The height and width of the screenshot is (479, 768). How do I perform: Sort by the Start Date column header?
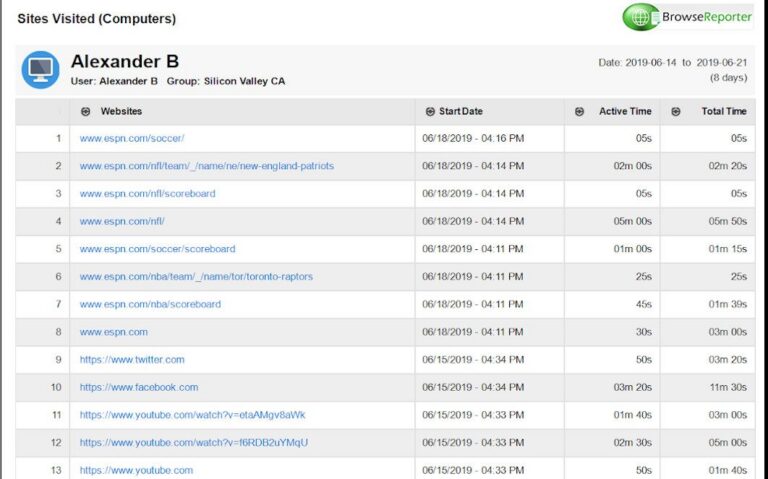coord(461,112)
